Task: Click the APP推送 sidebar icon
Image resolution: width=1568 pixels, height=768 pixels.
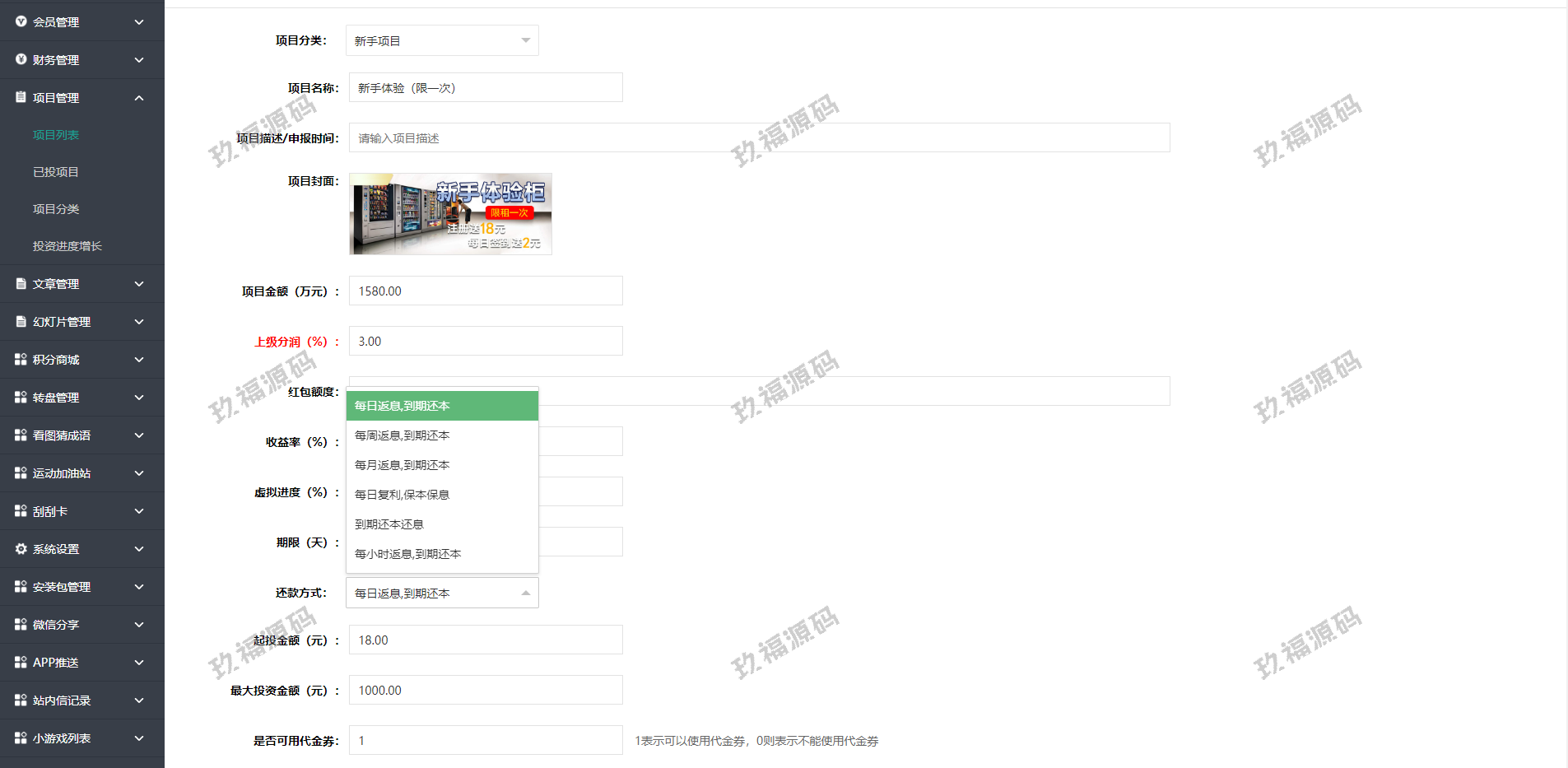Action: point(21,663)
